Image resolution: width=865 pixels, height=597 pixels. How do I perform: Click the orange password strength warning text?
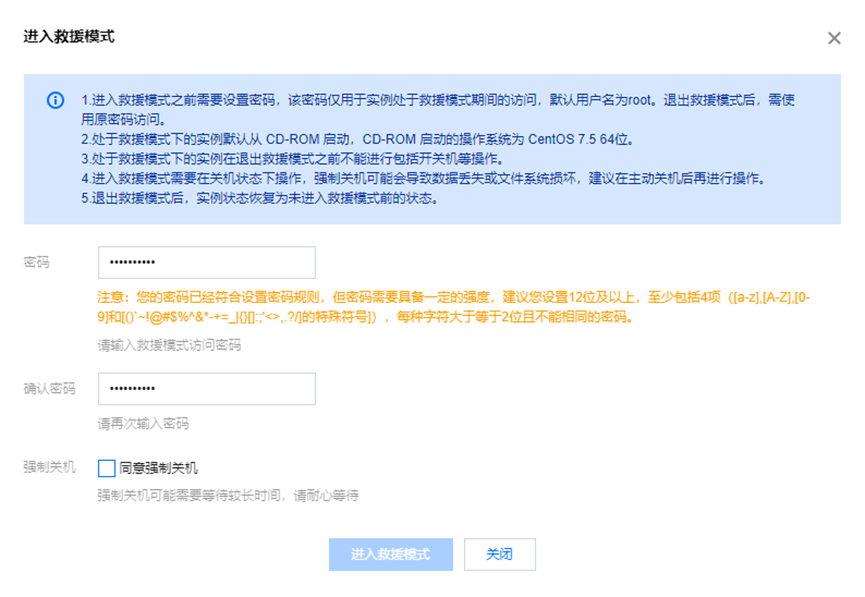453,307
